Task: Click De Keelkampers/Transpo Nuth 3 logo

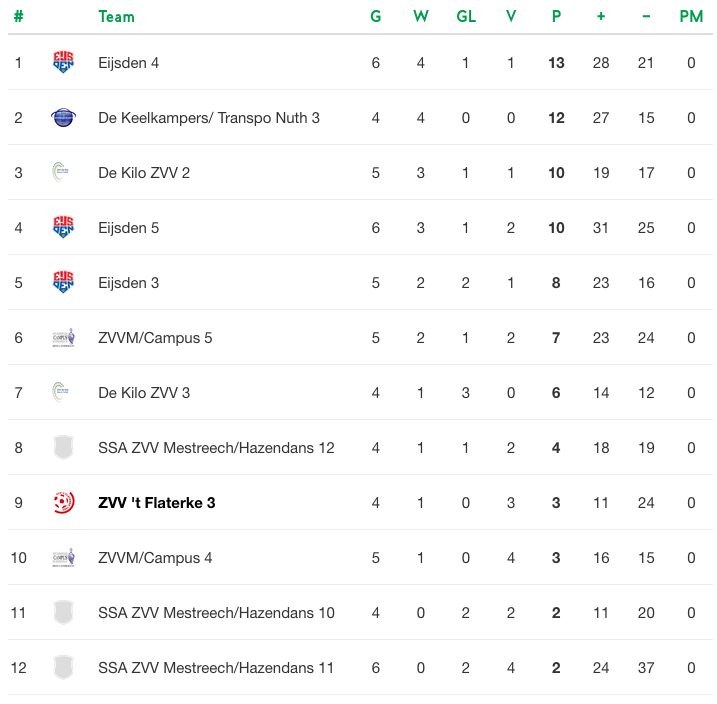Action: [63, 117]
